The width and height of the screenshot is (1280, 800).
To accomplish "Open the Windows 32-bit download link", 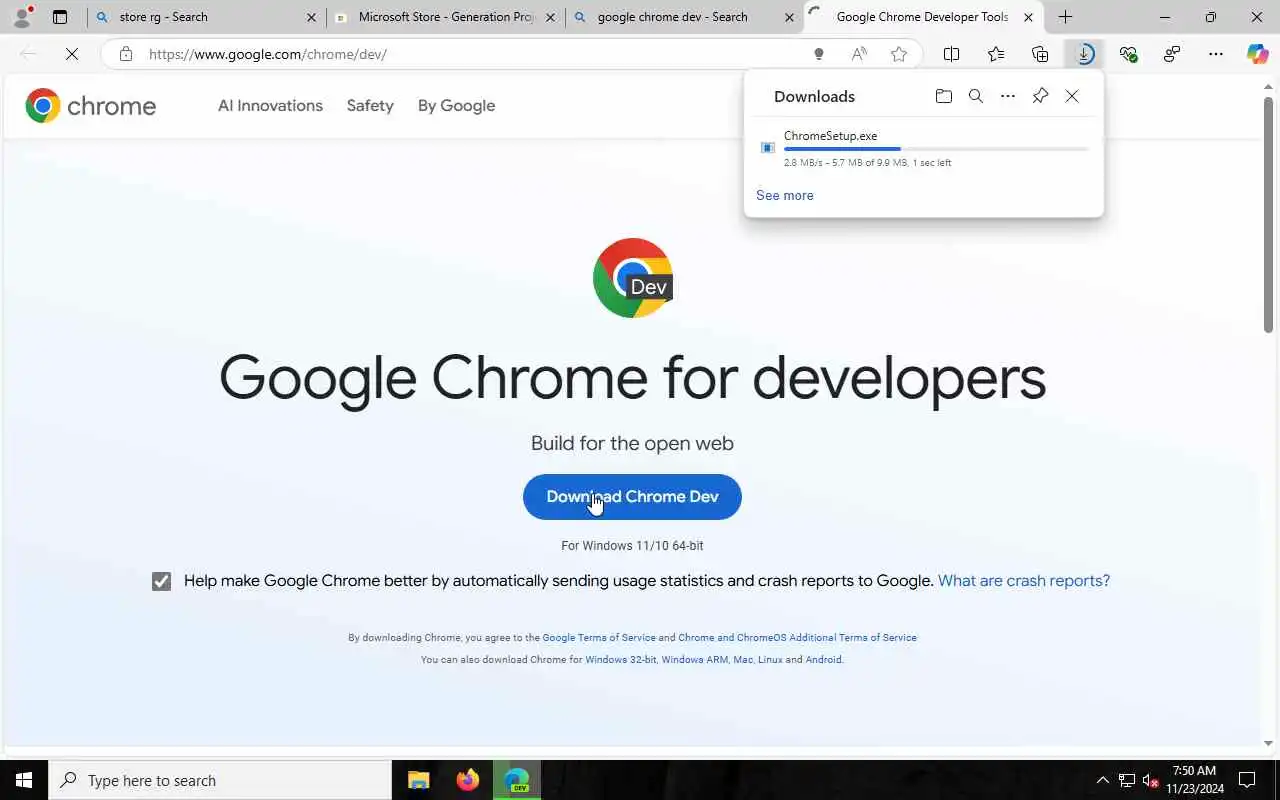I will coord(621,660).
